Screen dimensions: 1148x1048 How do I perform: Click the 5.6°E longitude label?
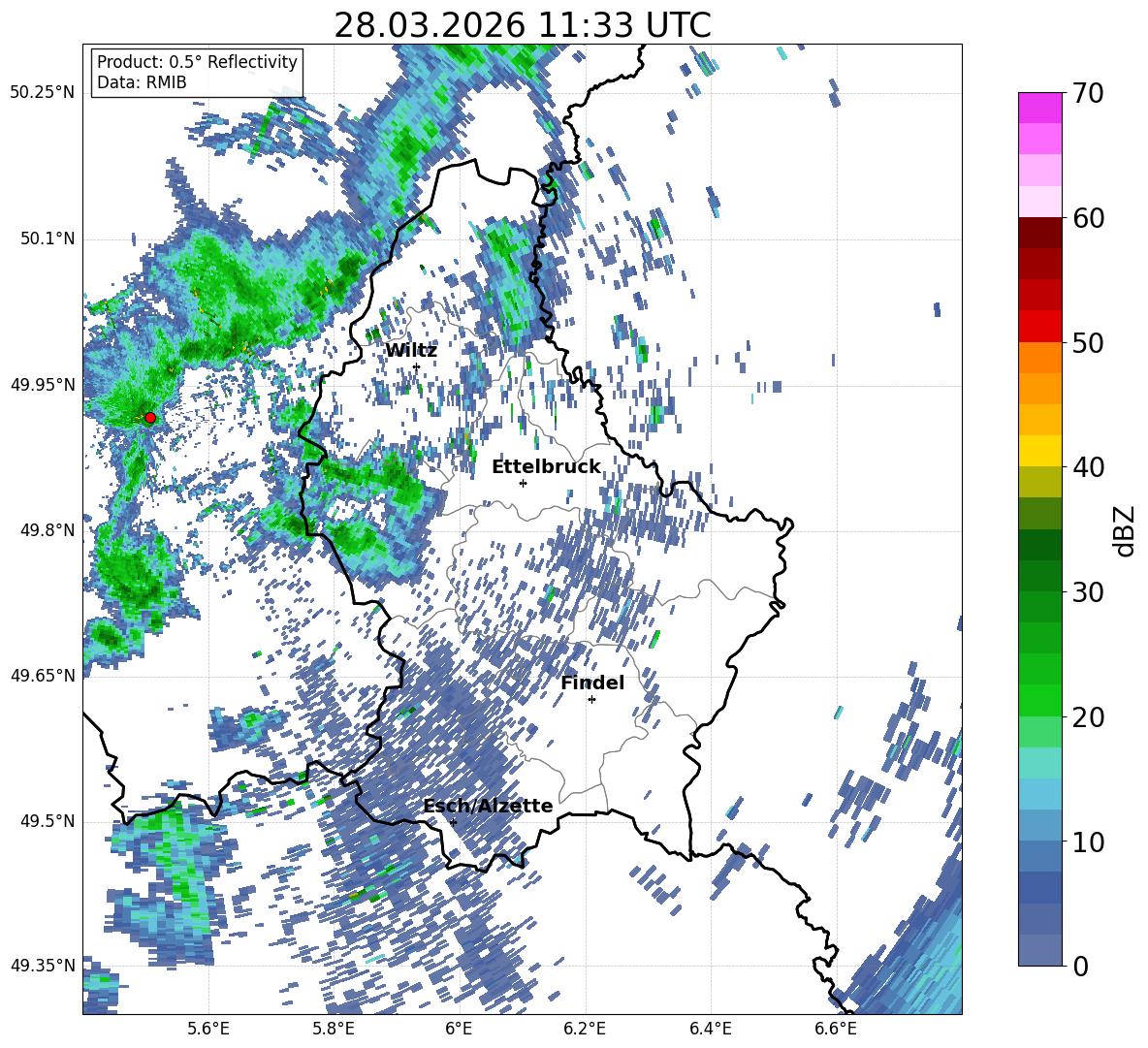pyautogui.click(x=208, y=1029)
